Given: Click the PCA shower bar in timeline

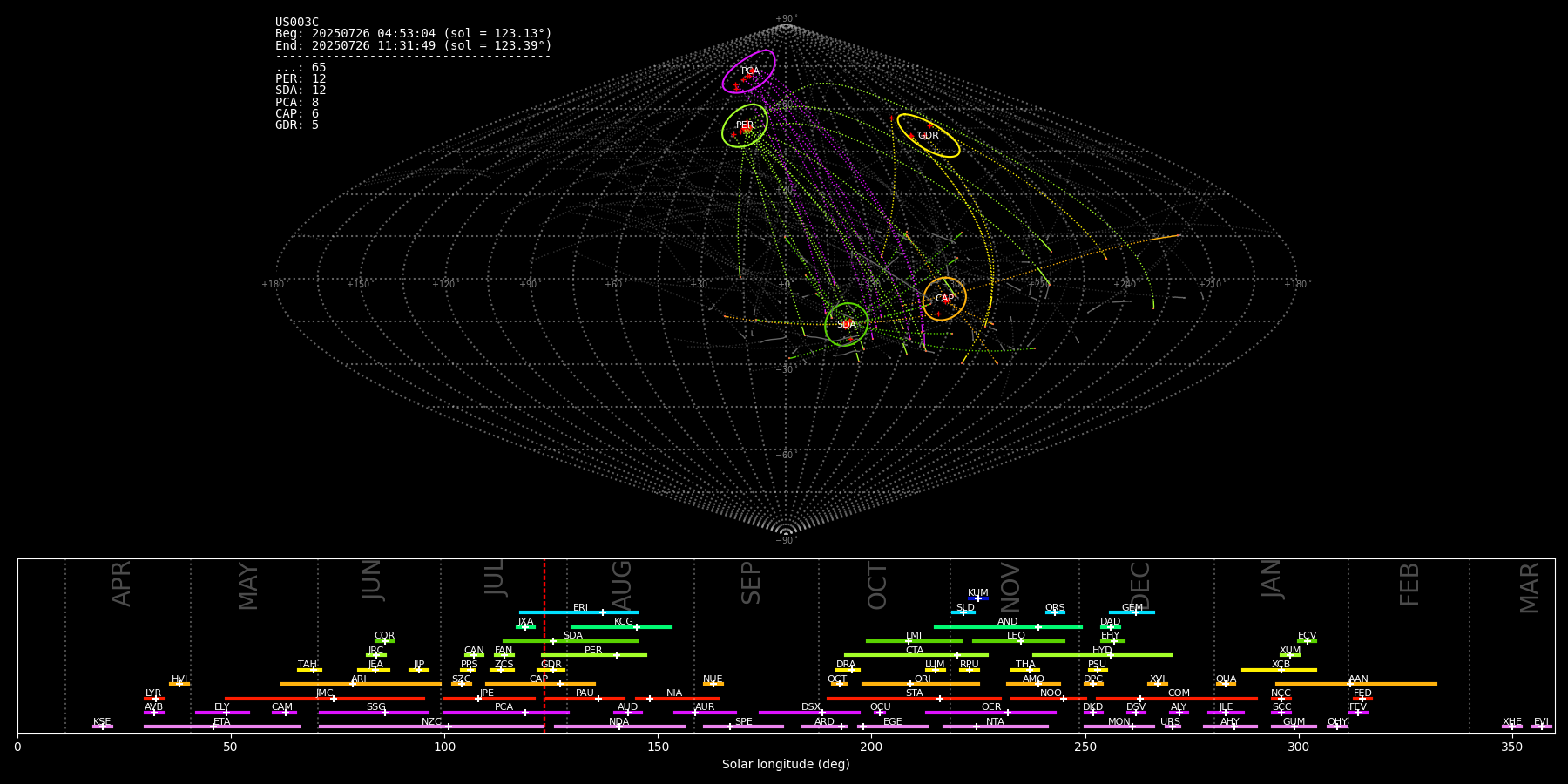Looking at the screenshot, I should click(505, 713).
